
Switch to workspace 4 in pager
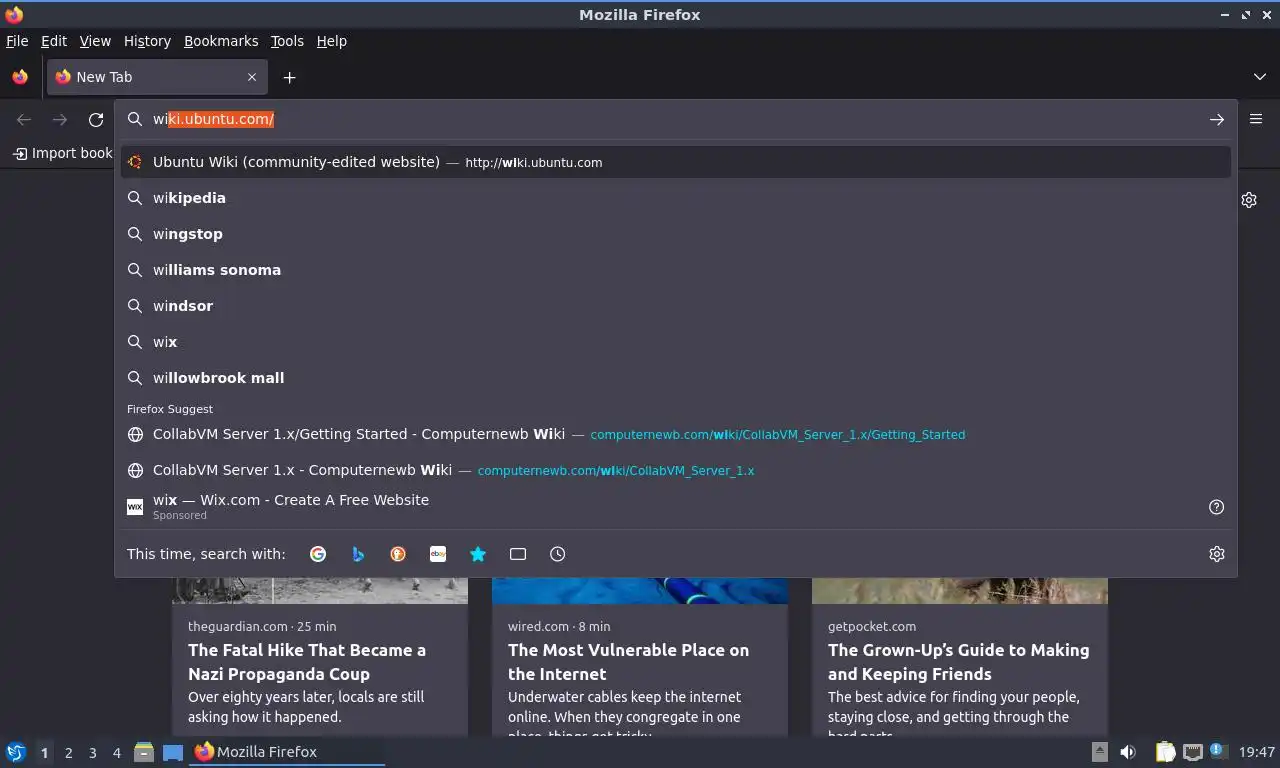116,753
